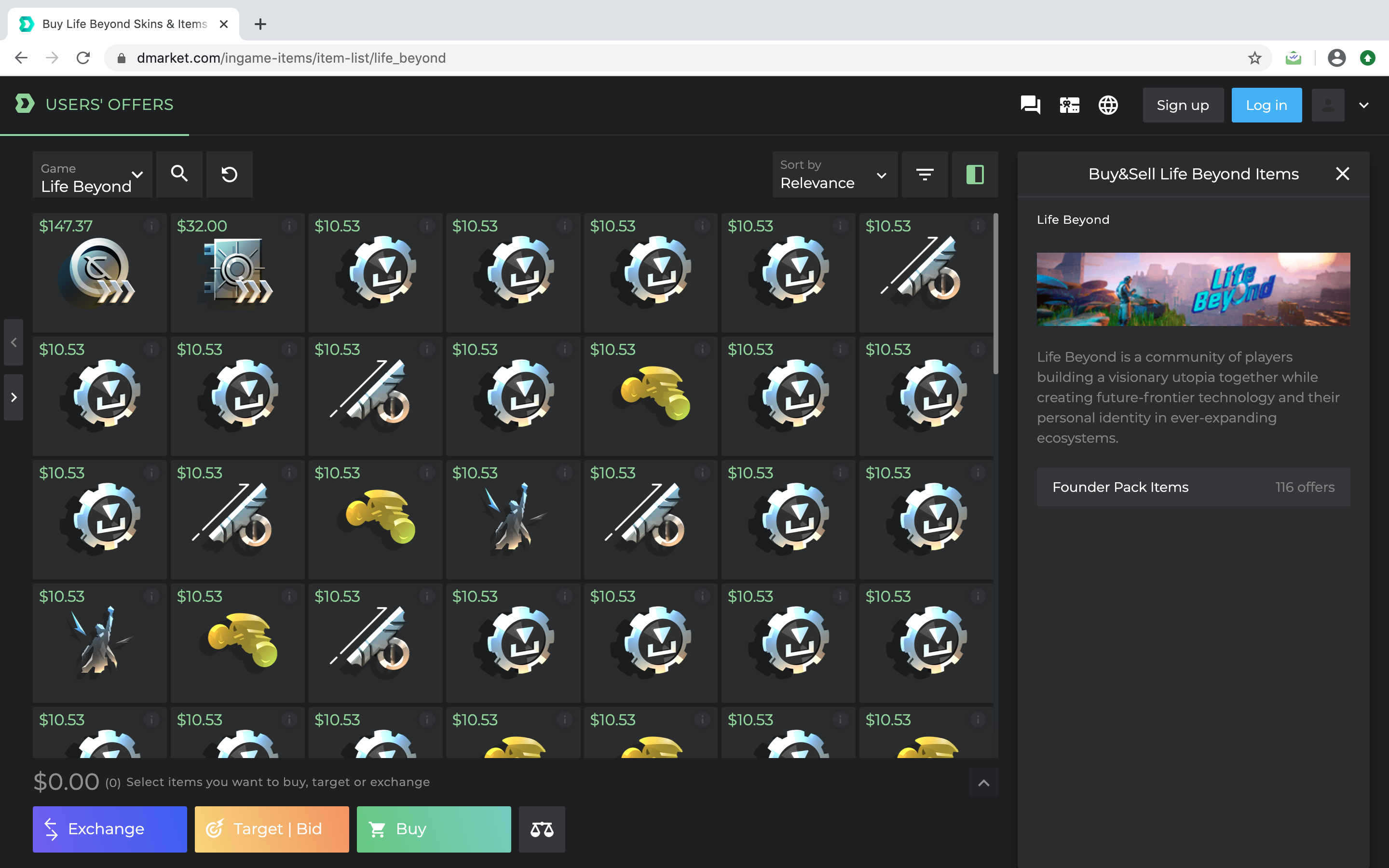Expand the cart summary chevron up

pyautogui.click(x=984, y=783)
